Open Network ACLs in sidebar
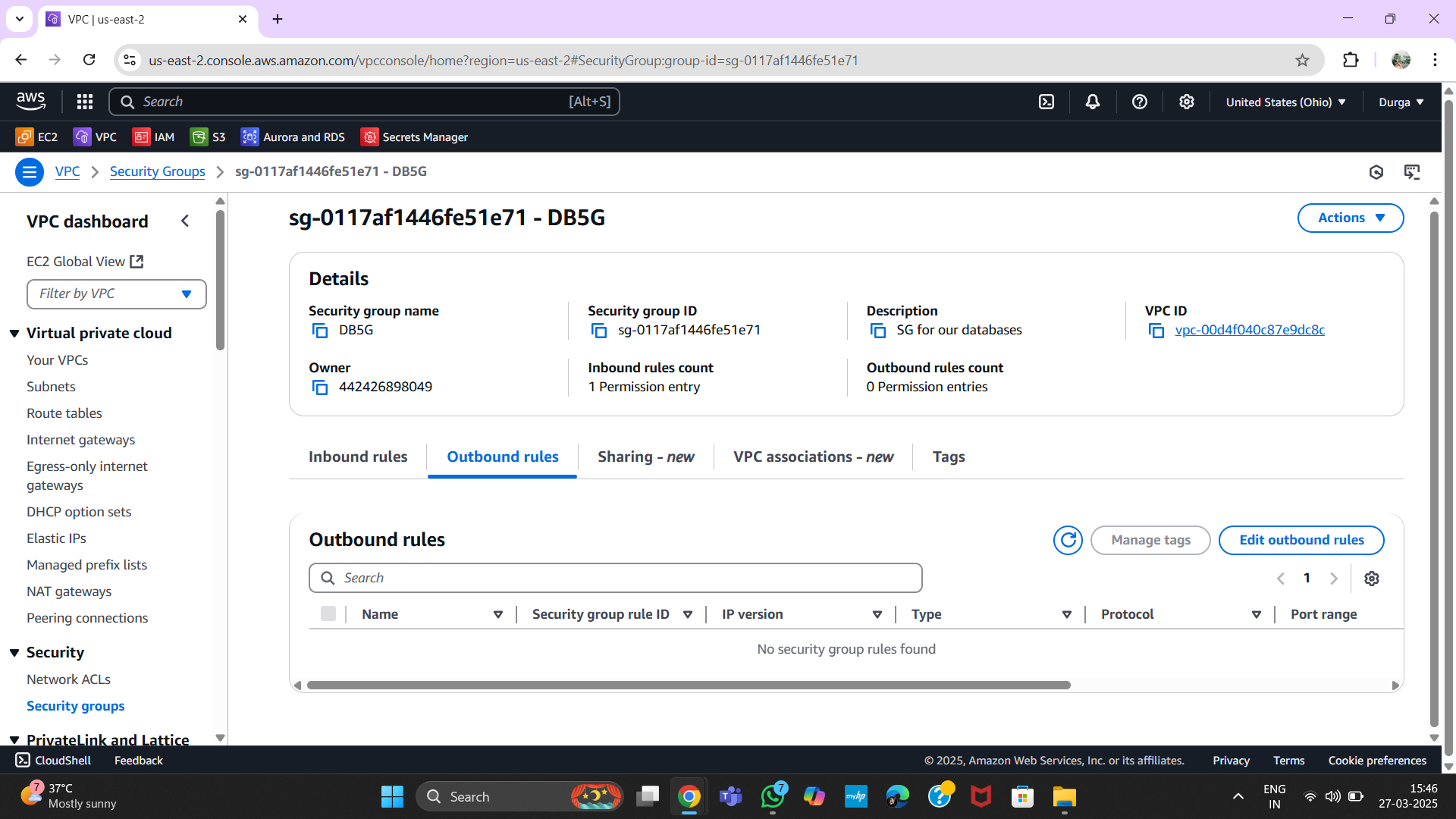 pyautogui.click(x=68, y=679)
